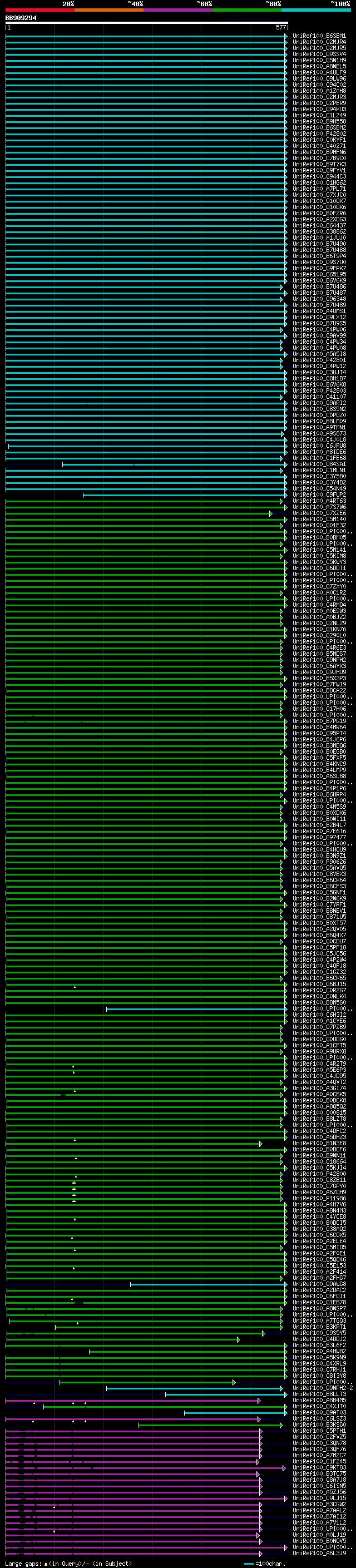Open hit UniRef100_Q2MJR4
The height and width of the screenshot is (1568, 356).
pos(319,42)
